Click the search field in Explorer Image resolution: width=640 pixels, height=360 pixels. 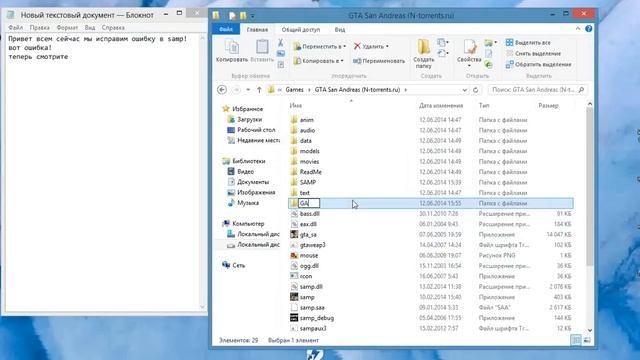coord(537,89)
